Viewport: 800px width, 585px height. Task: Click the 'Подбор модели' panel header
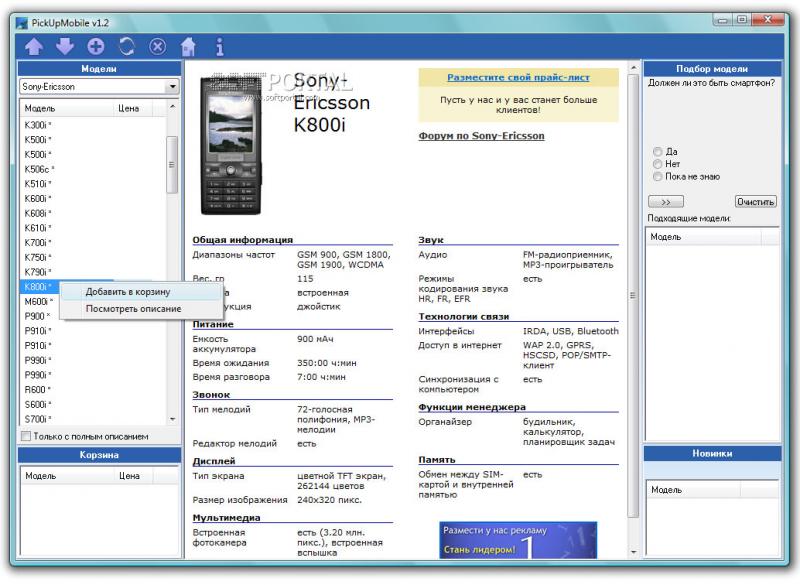click(712, 69)
